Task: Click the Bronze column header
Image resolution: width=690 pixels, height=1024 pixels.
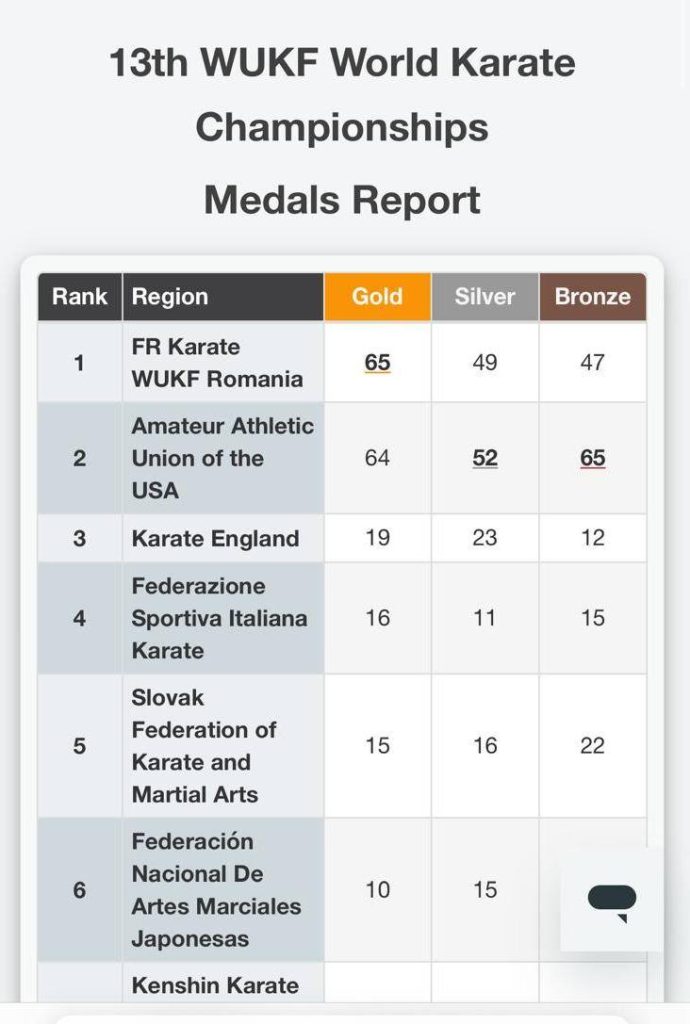Action: (x=593, y=297)
